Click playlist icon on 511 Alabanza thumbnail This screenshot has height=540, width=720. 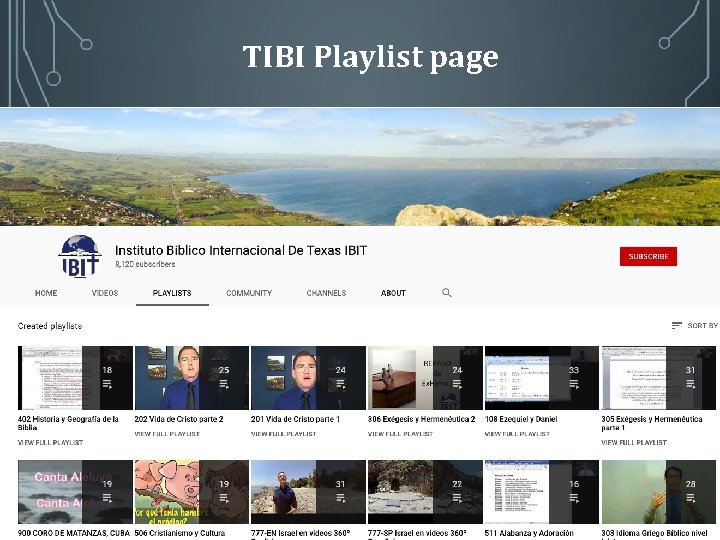[574, 498]
